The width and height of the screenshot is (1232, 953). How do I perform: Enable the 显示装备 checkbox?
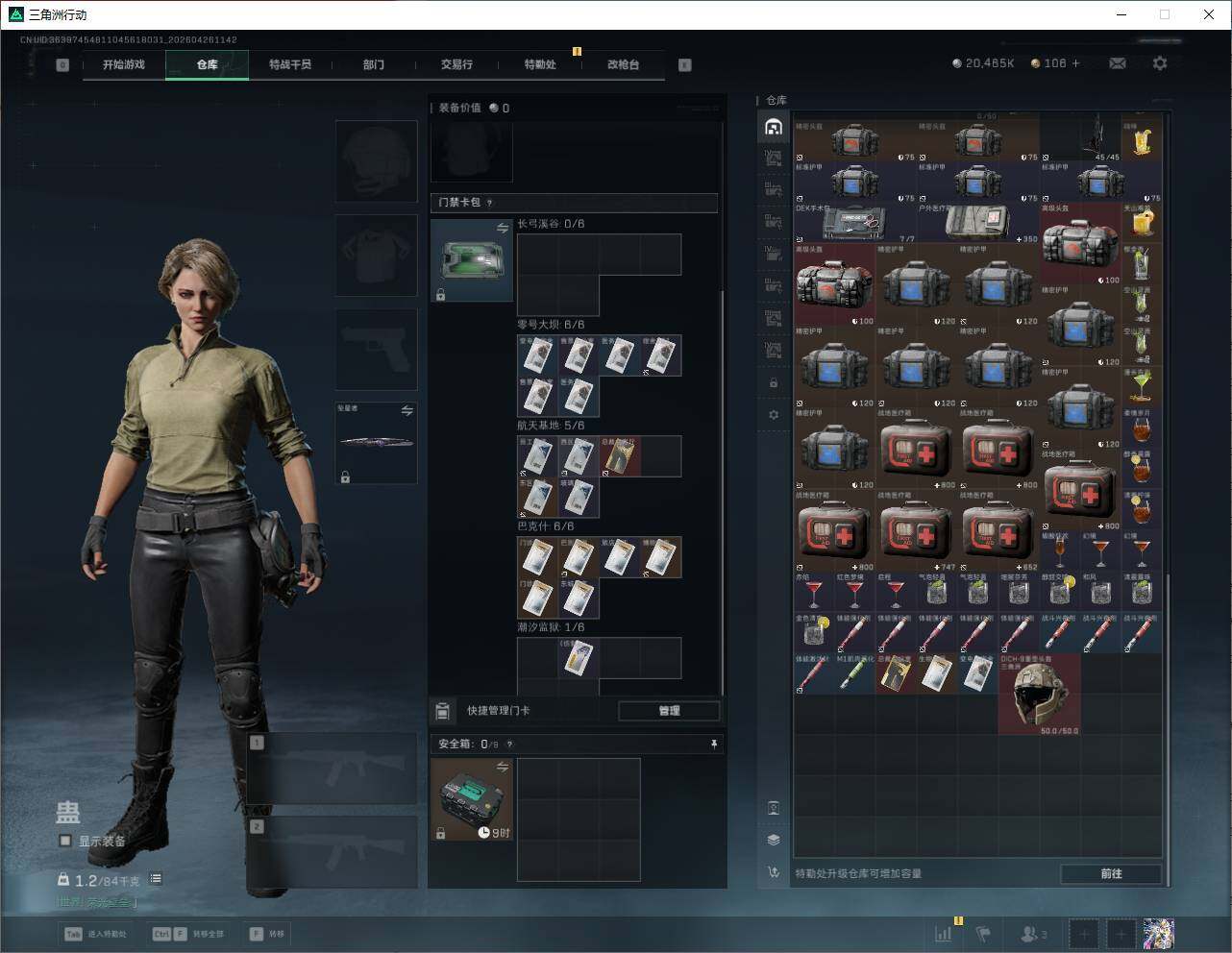(65, 841)
